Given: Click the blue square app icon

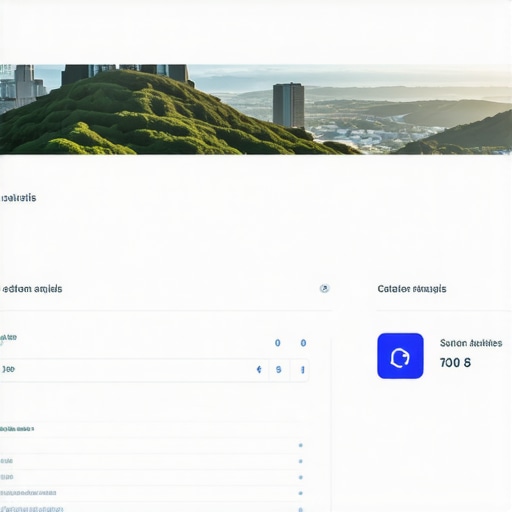Looking at the screenshot, I should point(400,356).
